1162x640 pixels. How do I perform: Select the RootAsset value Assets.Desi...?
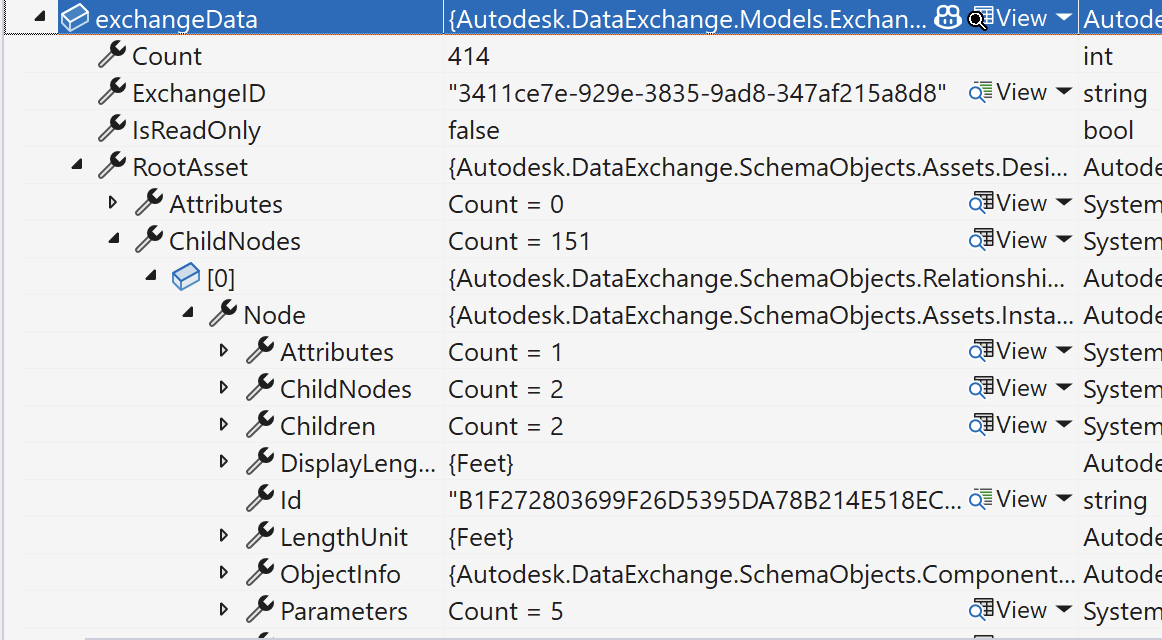(757, 167)
